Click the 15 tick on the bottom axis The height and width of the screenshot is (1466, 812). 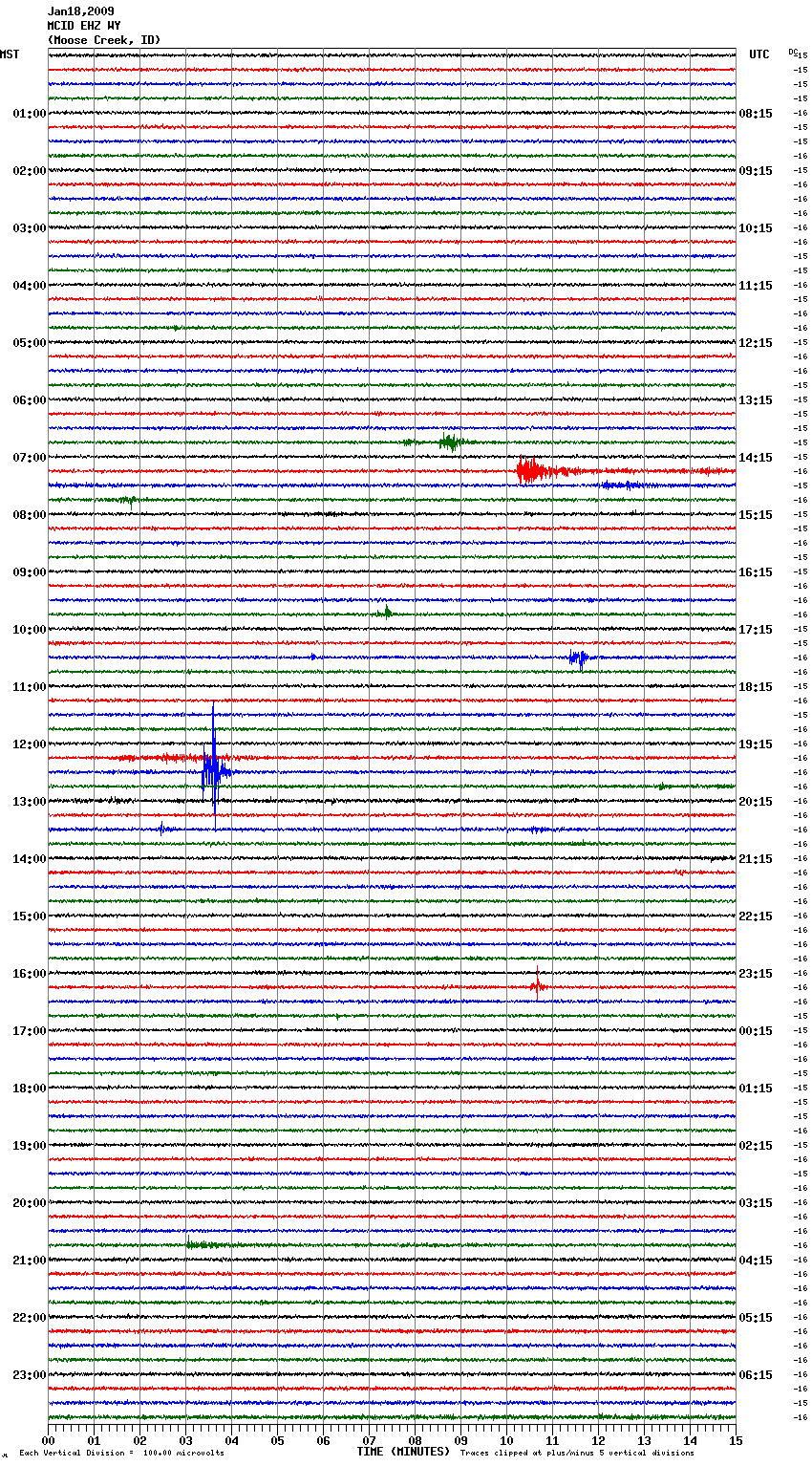coord(736,1440)
